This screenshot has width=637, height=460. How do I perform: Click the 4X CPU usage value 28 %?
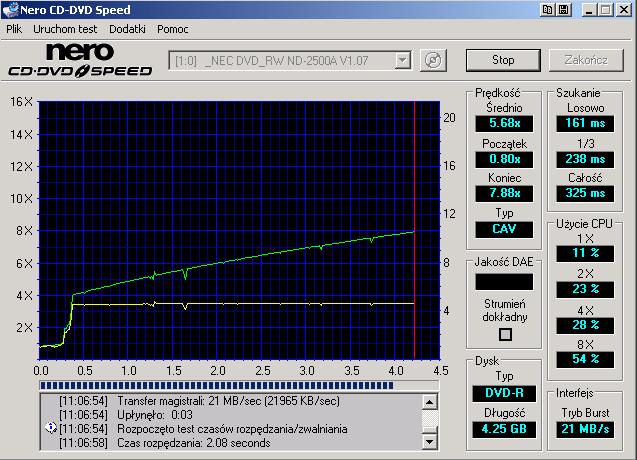tap(585, 325)
